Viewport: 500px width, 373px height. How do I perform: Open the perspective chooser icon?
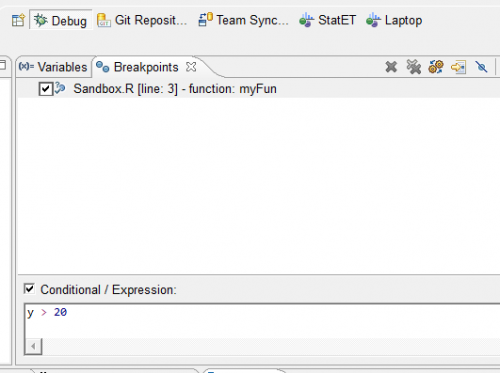tap(18, 20)
